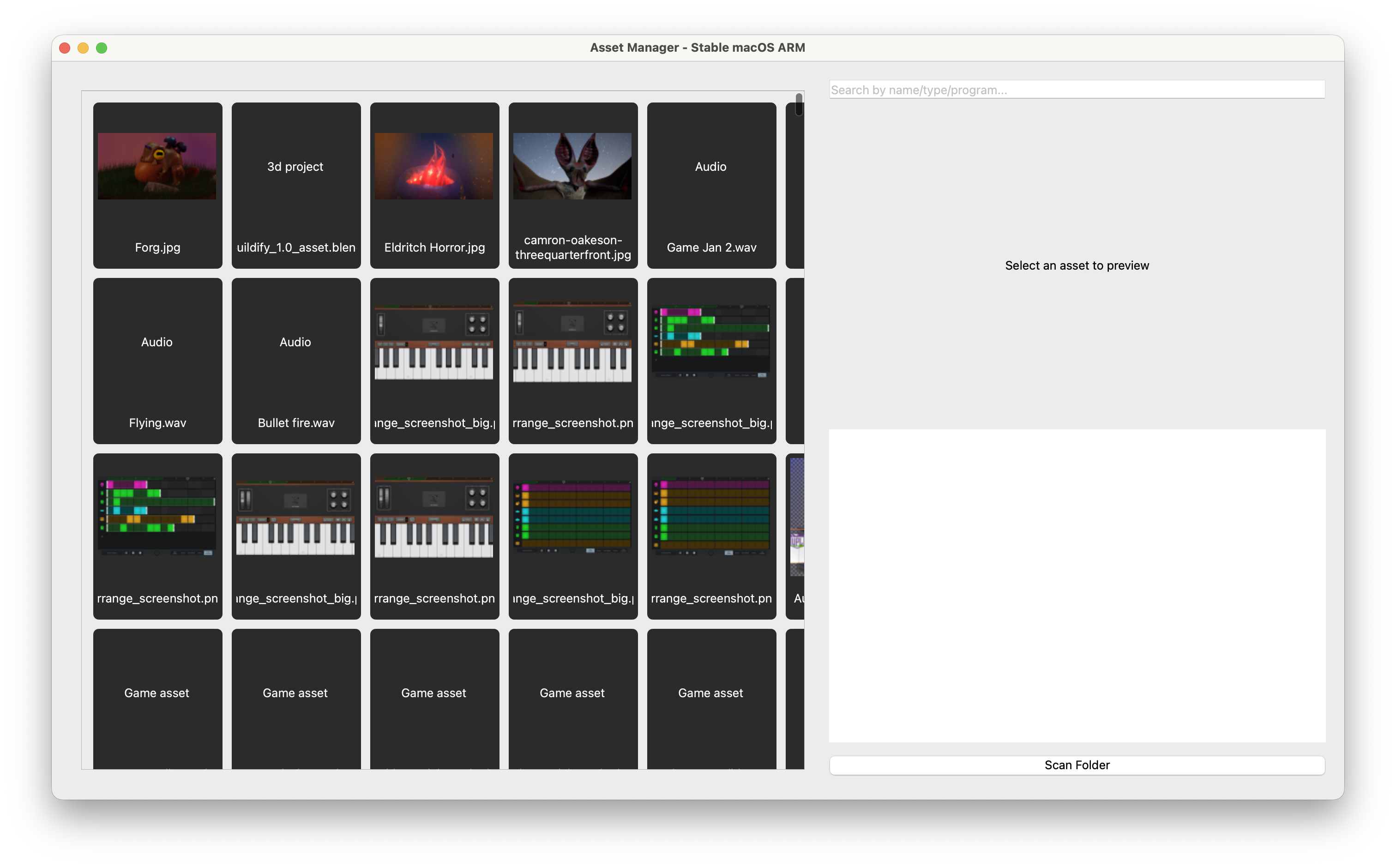Select the Game Jan 2.wav audio tile

[x=710, y=185]
